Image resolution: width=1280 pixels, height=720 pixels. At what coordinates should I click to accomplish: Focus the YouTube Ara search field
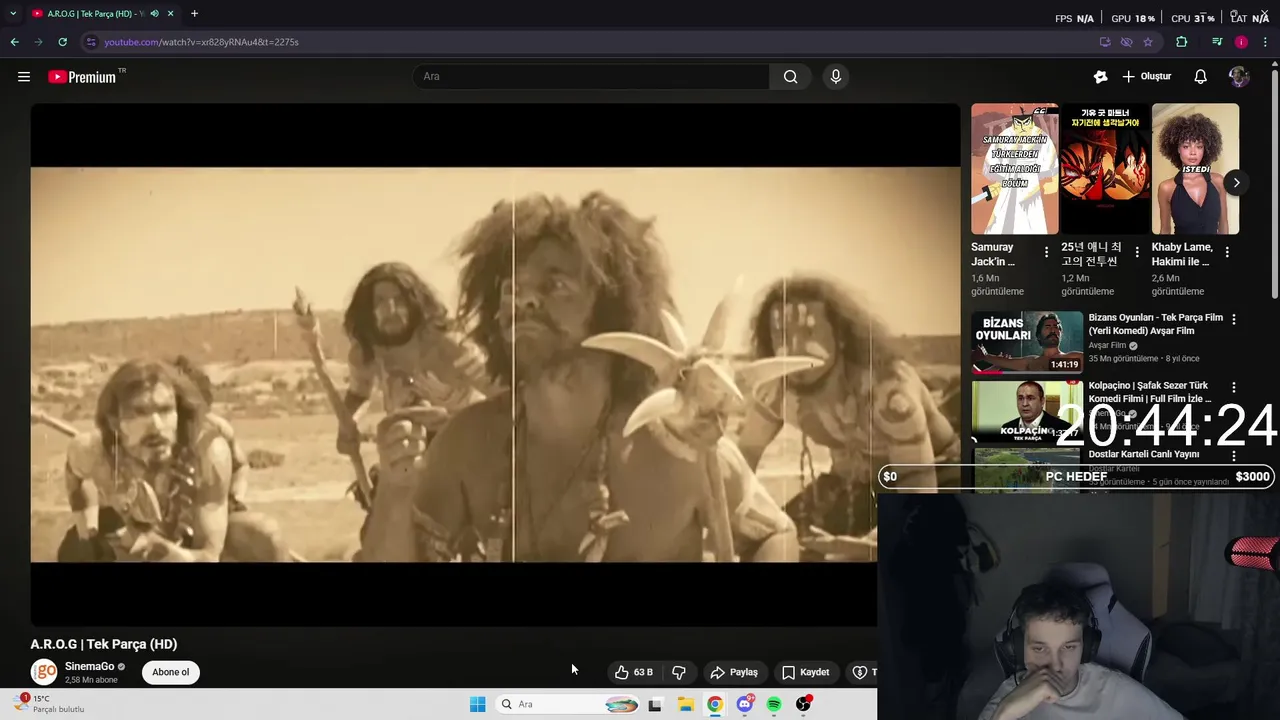pos(591,76)
